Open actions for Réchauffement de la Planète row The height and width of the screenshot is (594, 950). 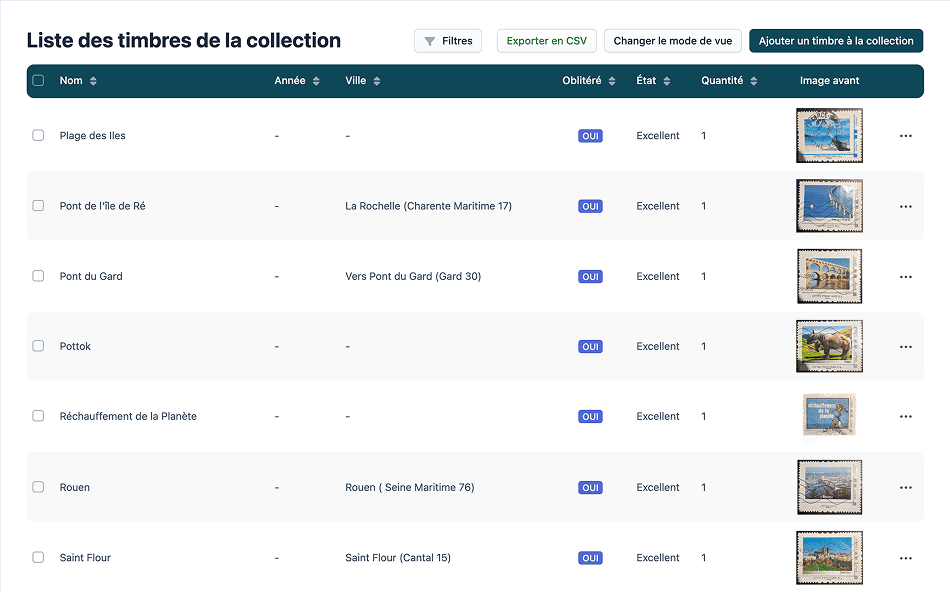pyautogui.click(x=906, y=416)
